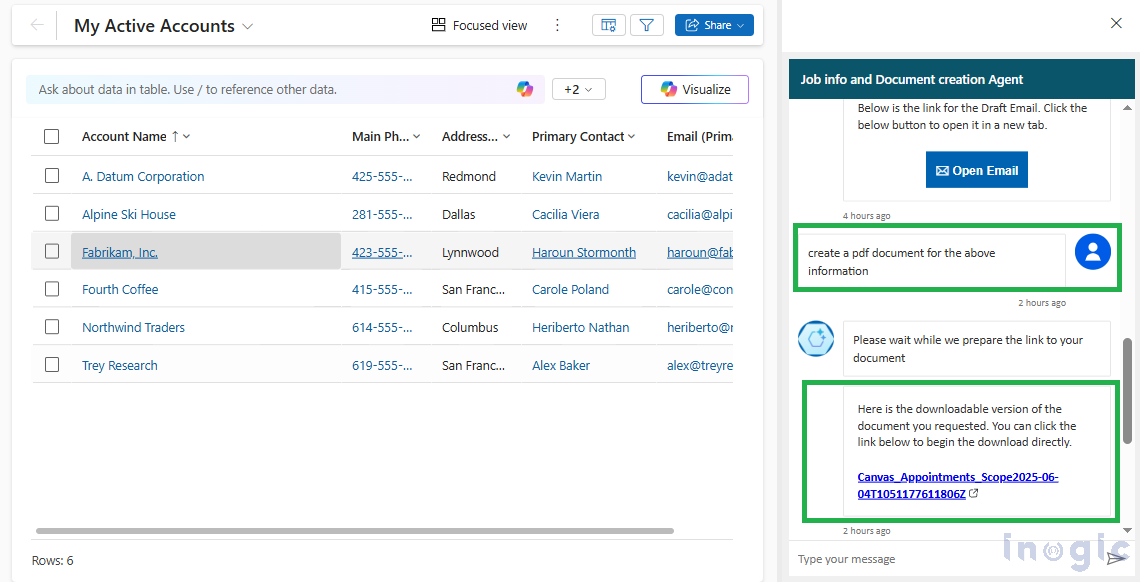Click the user avatar icon in chat
1140x582 pixels.
1093,252
